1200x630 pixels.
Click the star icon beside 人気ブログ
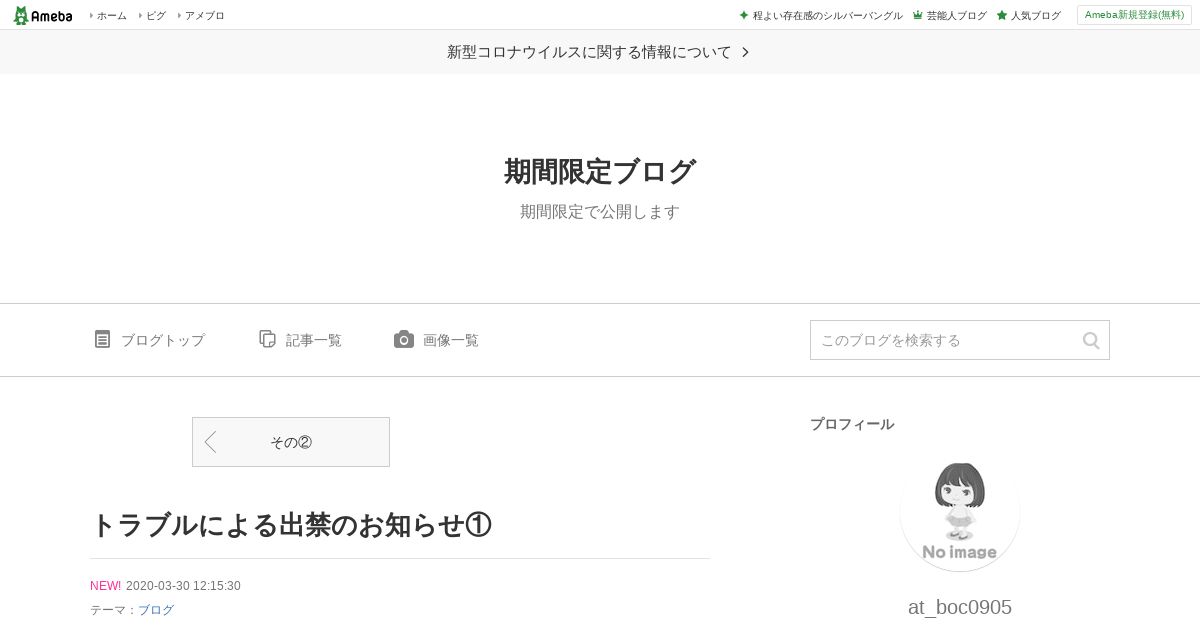point(1002,15)
